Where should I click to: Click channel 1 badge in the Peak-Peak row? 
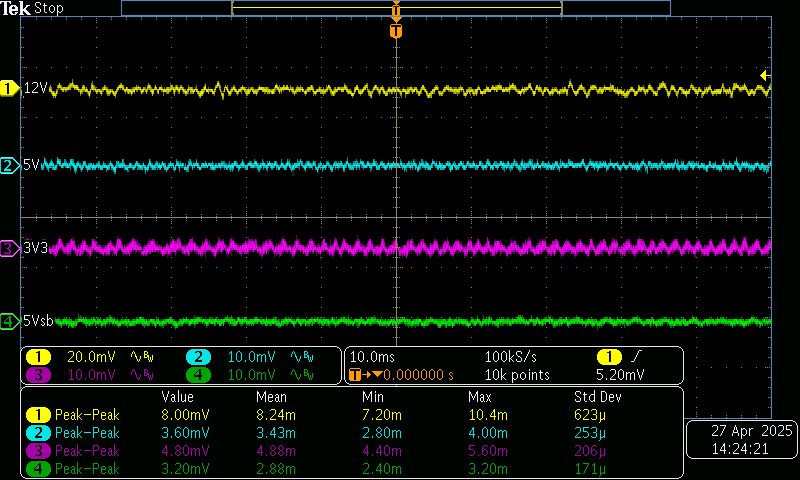(x=38, y=415)
